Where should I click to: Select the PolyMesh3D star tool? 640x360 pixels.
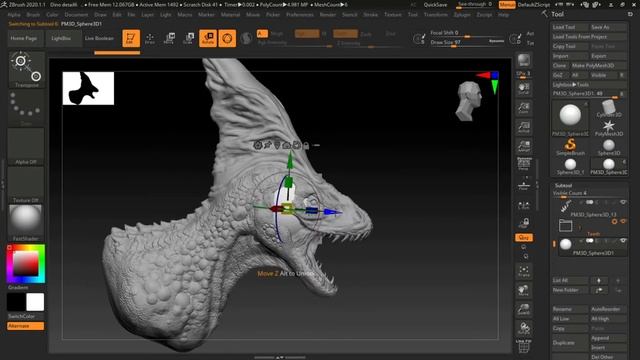pos(609,128)
